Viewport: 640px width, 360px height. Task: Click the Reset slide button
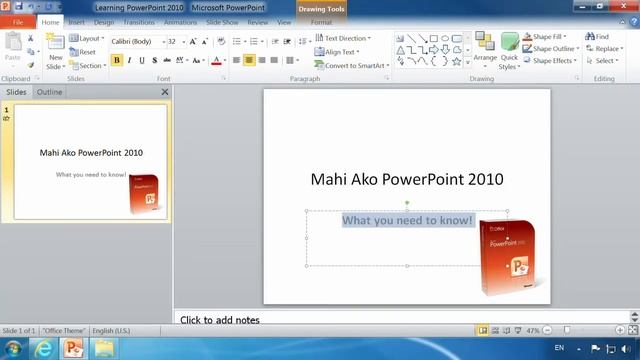tap(82, 52)
